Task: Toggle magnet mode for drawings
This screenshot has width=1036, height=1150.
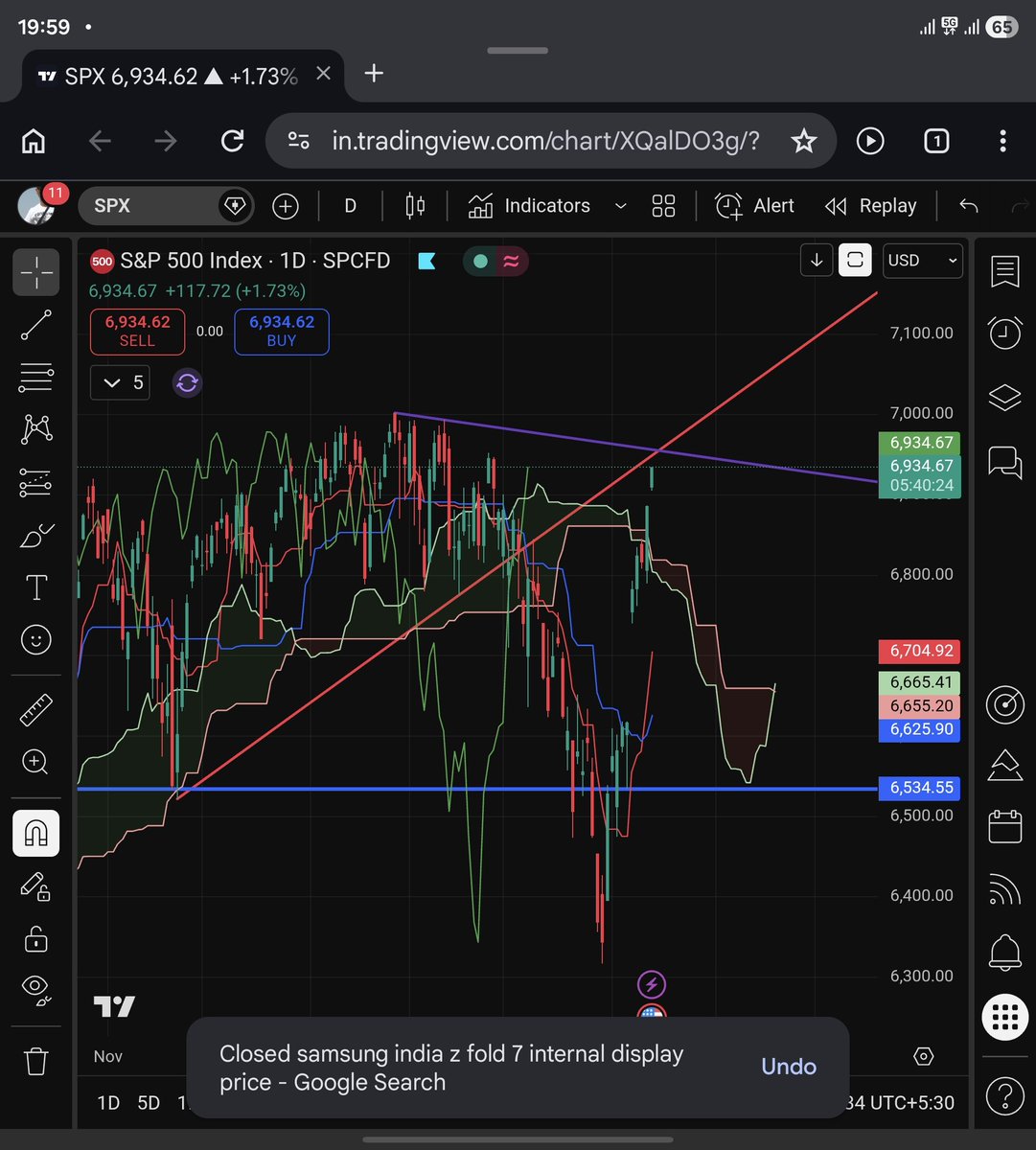Action: pyautogui.click(x=35, y=833)
